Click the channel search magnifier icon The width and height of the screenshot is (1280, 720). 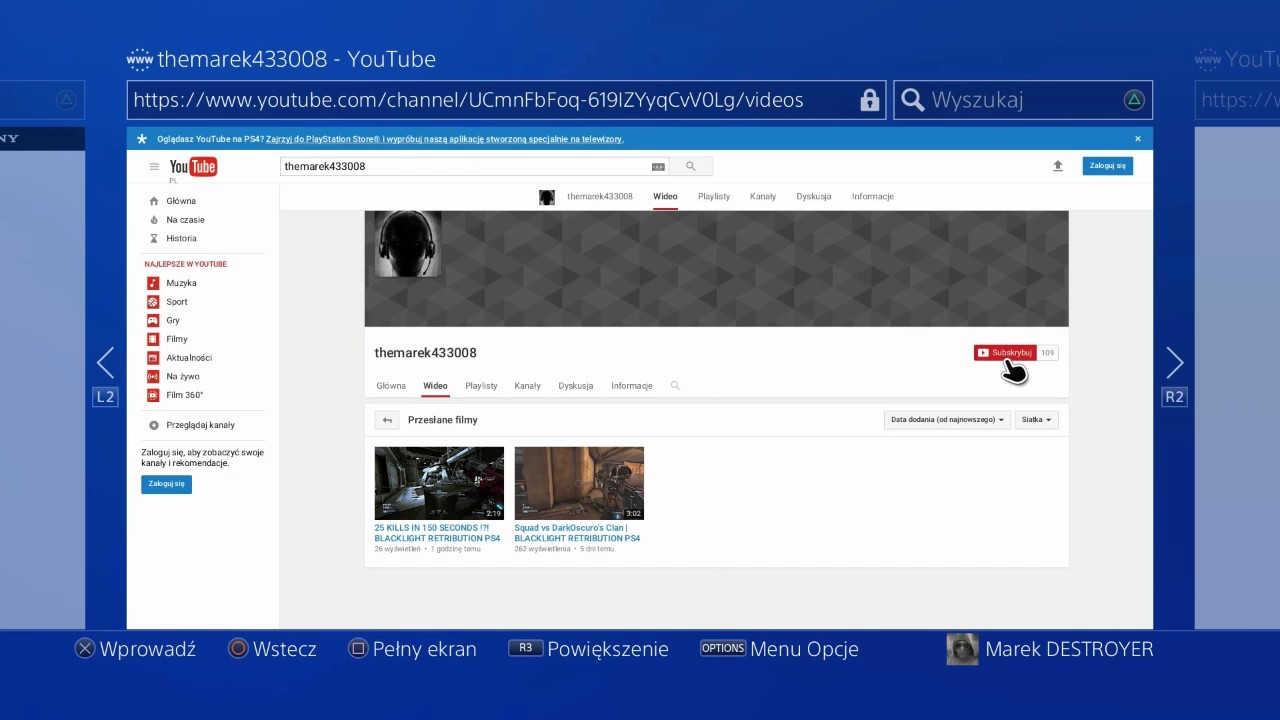[675, 385]
